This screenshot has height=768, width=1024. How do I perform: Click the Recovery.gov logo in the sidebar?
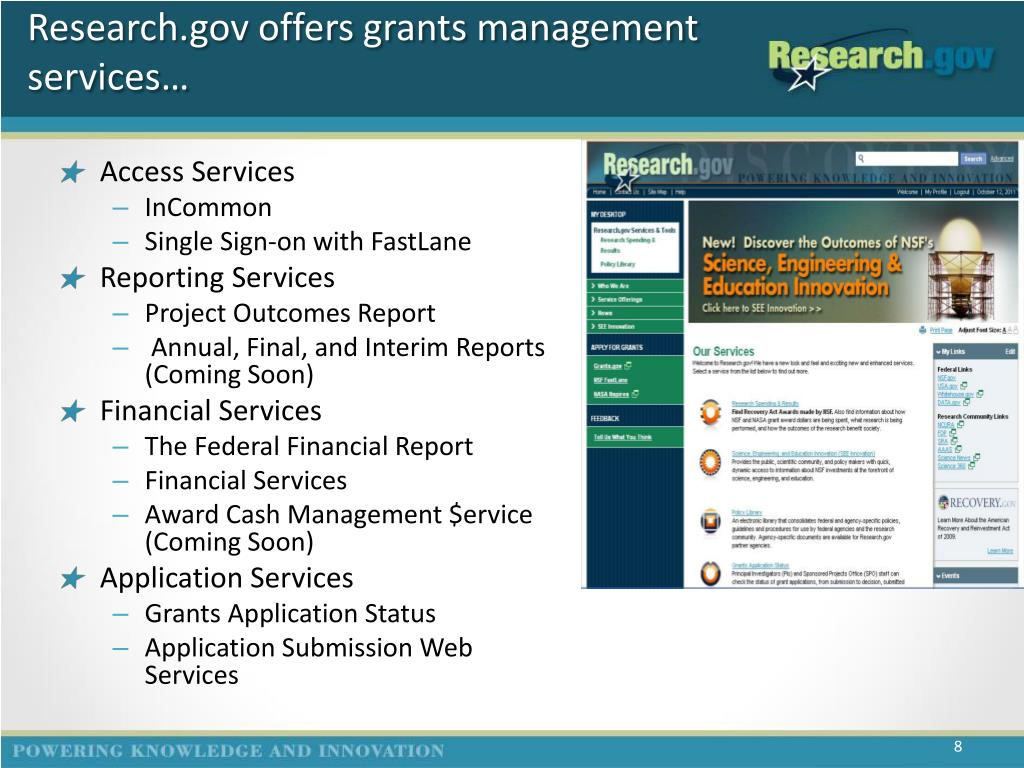click(976, 502)
